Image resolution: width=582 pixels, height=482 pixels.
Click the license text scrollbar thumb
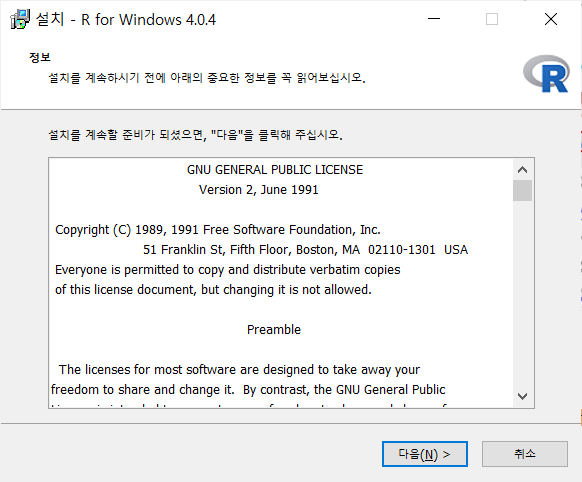(522, 190)
